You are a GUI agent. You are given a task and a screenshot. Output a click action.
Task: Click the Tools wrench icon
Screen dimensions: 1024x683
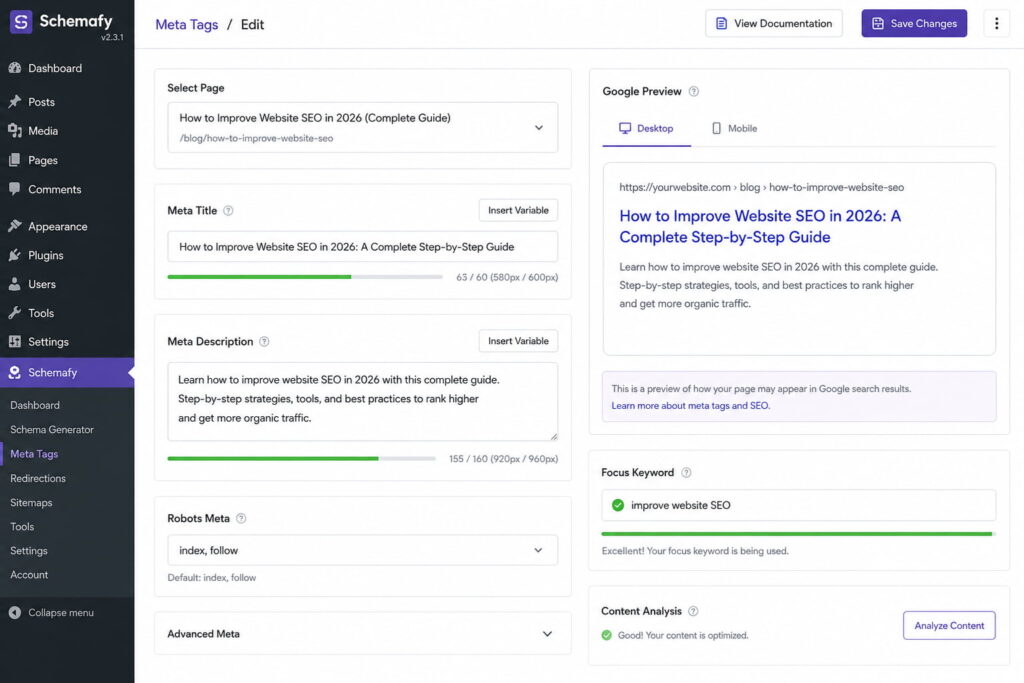point(14,313)
